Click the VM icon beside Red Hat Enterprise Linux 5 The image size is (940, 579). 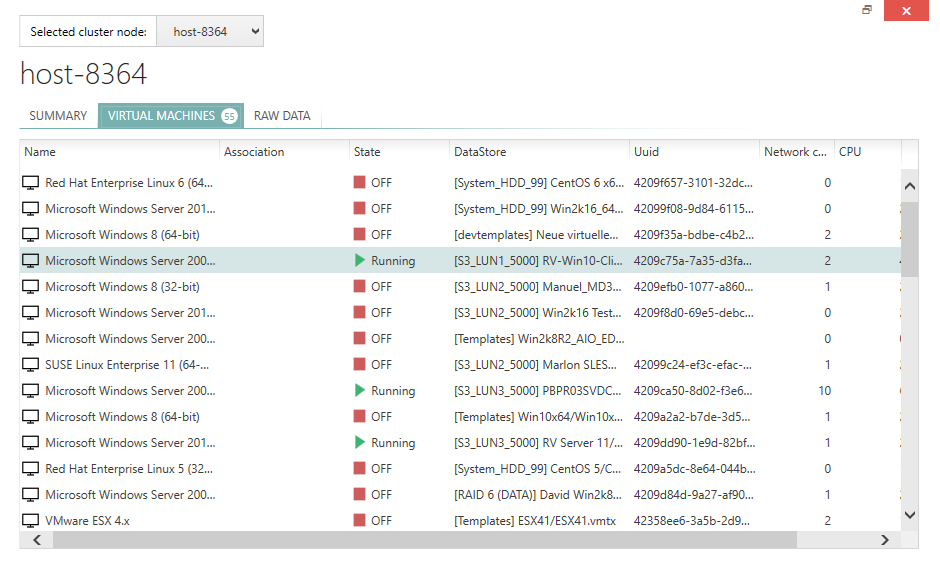[31, 468]
